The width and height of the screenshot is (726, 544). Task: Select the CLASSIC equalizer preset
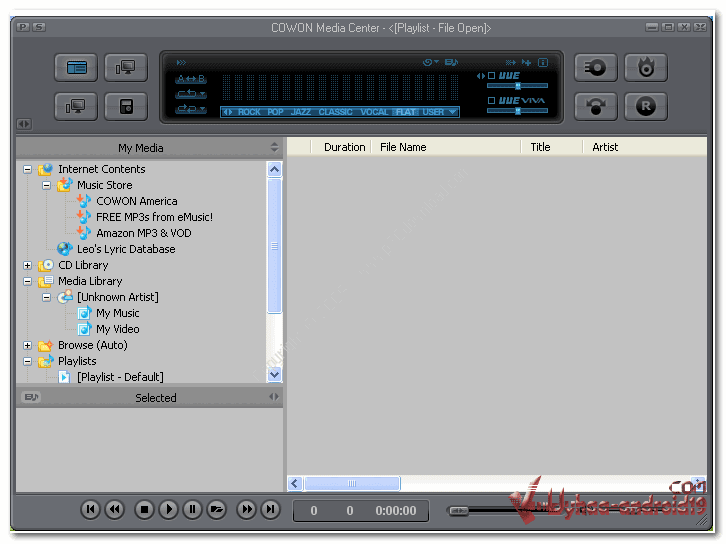click(335, 112)
